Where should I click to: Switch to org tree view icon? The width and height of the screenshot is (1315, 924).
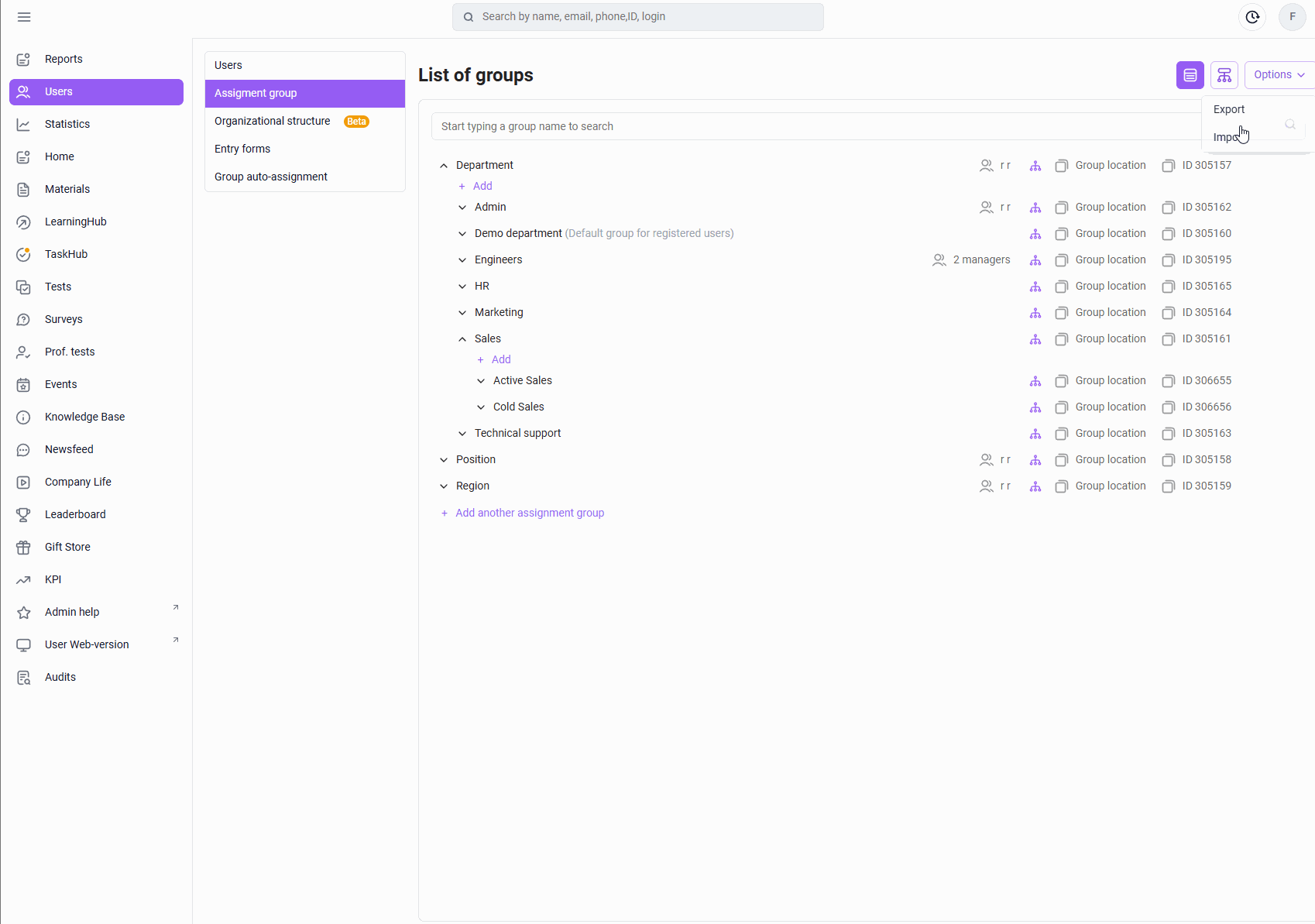[x=1224, y=75]
